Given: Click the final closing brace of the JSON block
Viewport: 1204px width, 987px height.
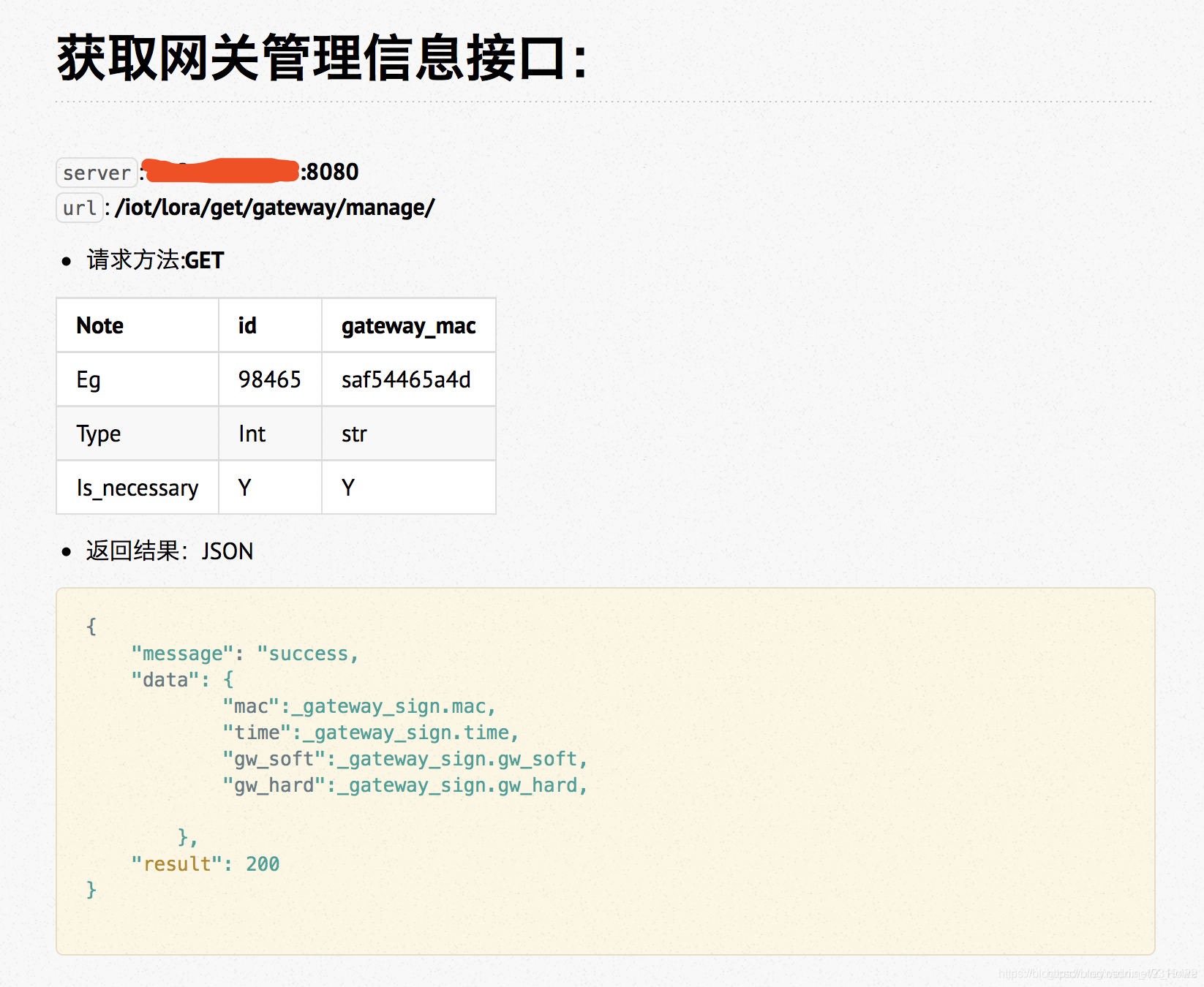Looking at the screenshot, I should click(91, 890).
